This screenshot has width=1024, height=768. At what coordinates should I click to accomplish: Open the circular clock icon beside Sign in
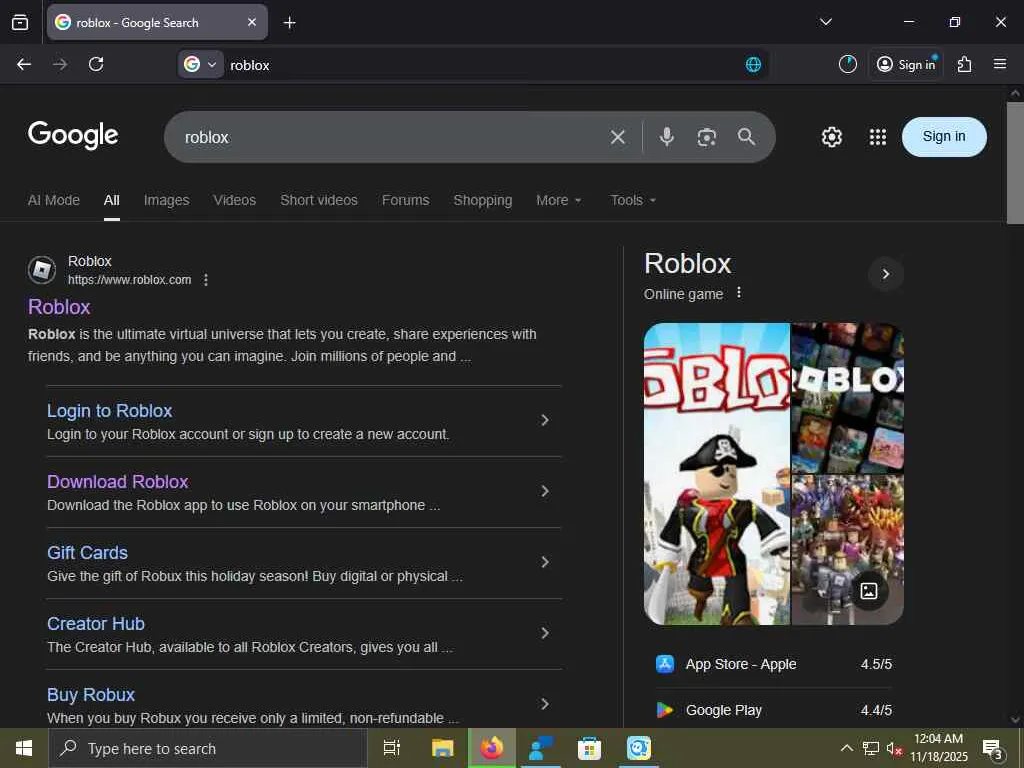tap(848, 64)
